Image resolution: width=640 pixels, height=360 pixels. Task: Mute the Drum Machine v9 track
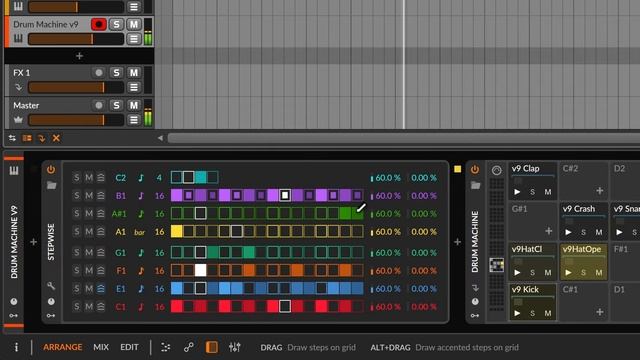(133, 24)
